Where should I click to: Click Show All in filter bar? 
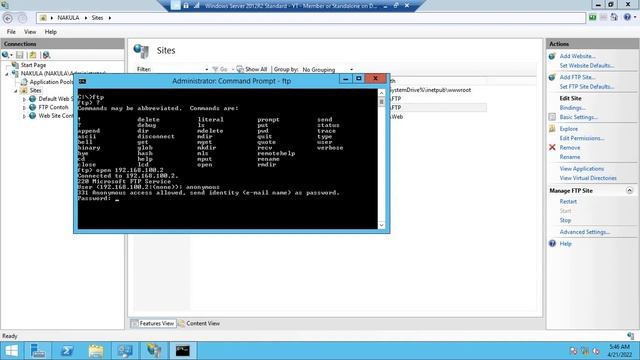[252, 70]
